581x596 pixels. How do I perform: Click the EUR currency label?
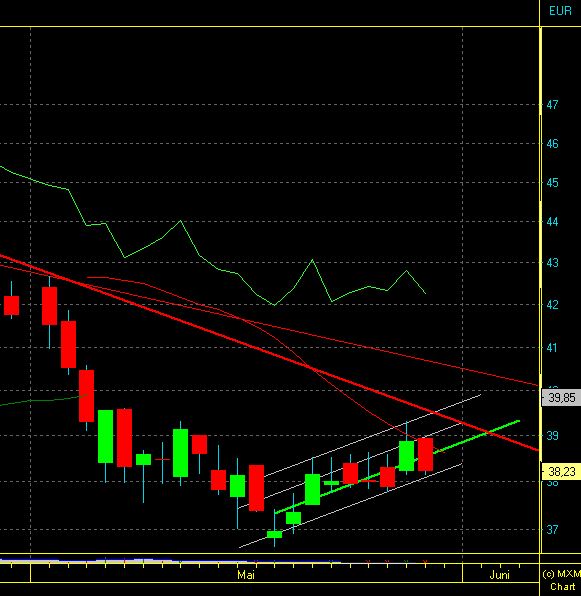560,11
